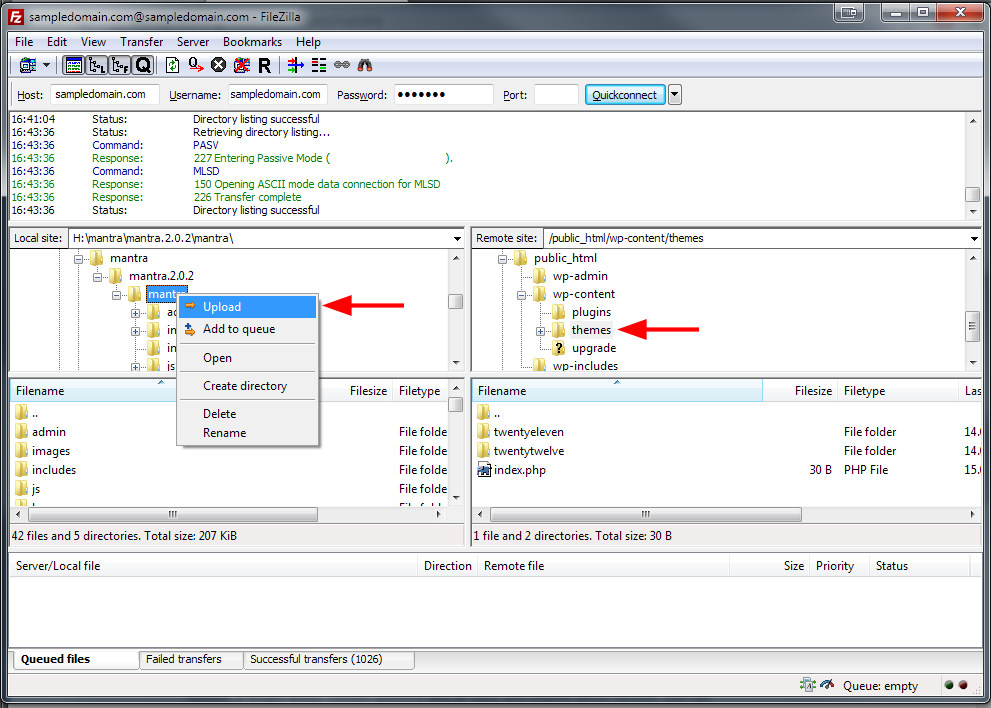Click the plugins folder icon in remote tree
The image size is (991, 708).
pos(559,312)
